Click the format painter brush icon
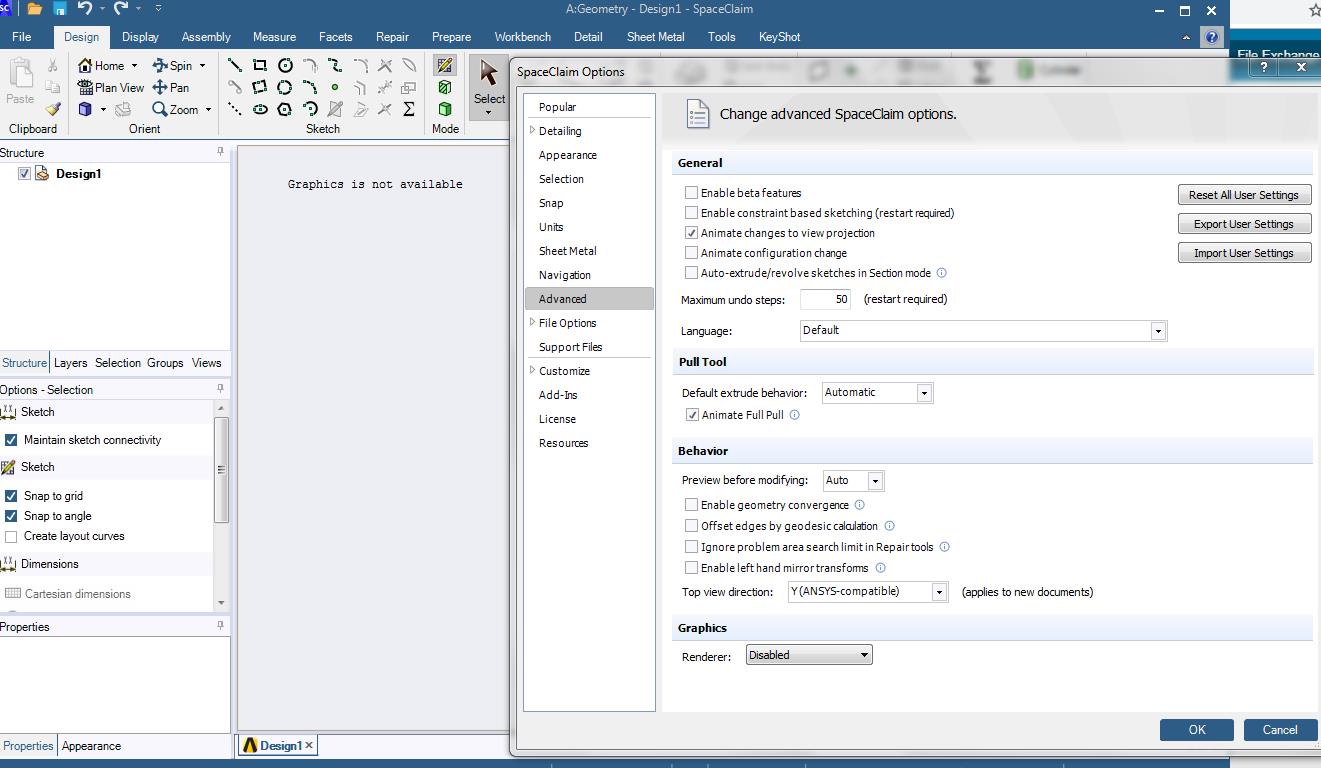The image size is (1321, 768). tap(53, 109)
